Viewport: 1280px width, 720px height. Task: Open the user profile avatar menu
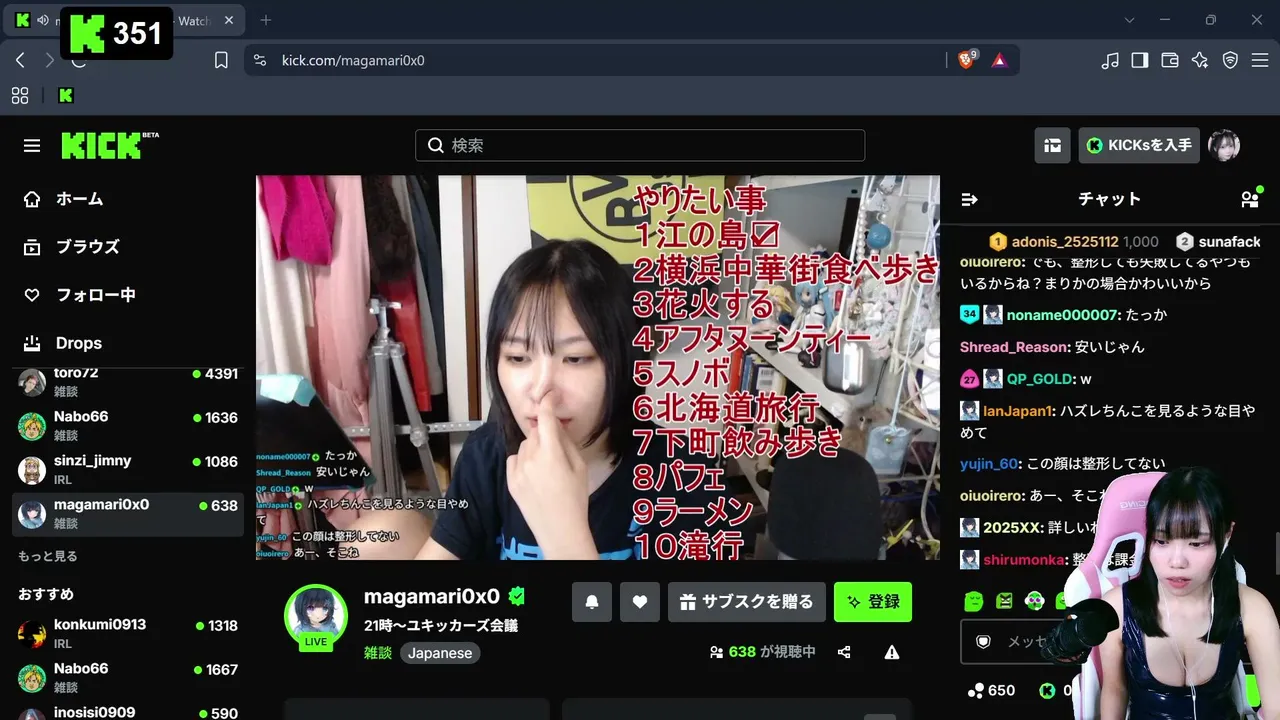click(1224, 145)
